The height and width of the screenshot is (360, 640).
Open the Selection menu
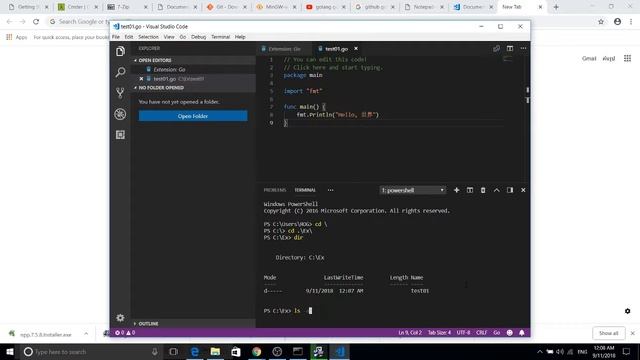click(148, 37)
